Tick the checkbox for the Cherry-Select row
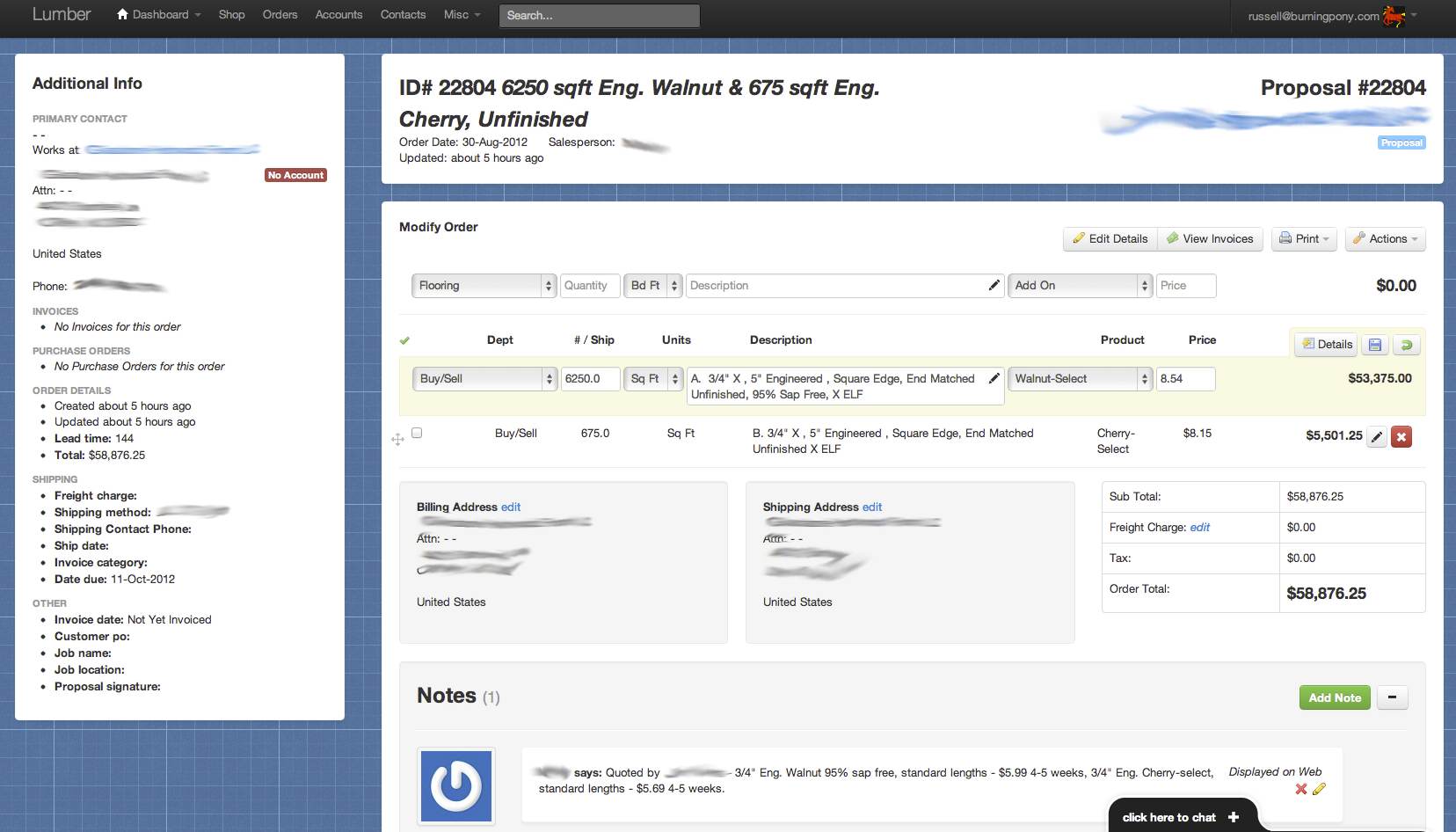1456x832 pixels. (x=417, y=433)
